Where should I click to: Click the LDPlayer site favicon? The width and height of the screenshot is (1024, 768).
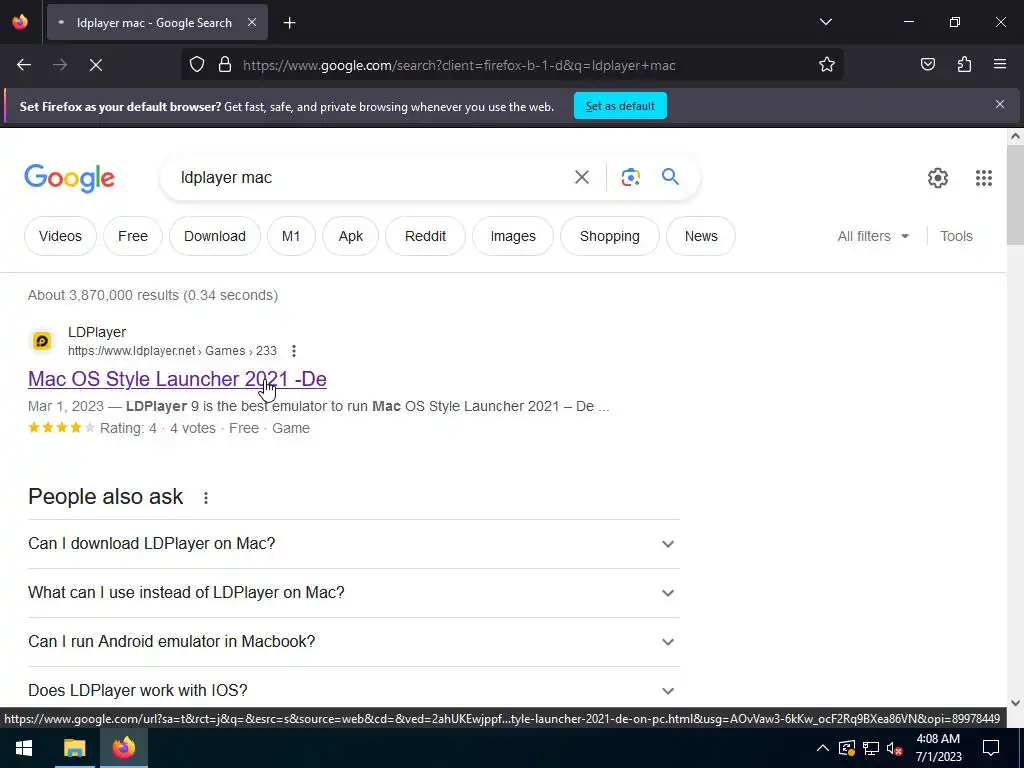42,341
